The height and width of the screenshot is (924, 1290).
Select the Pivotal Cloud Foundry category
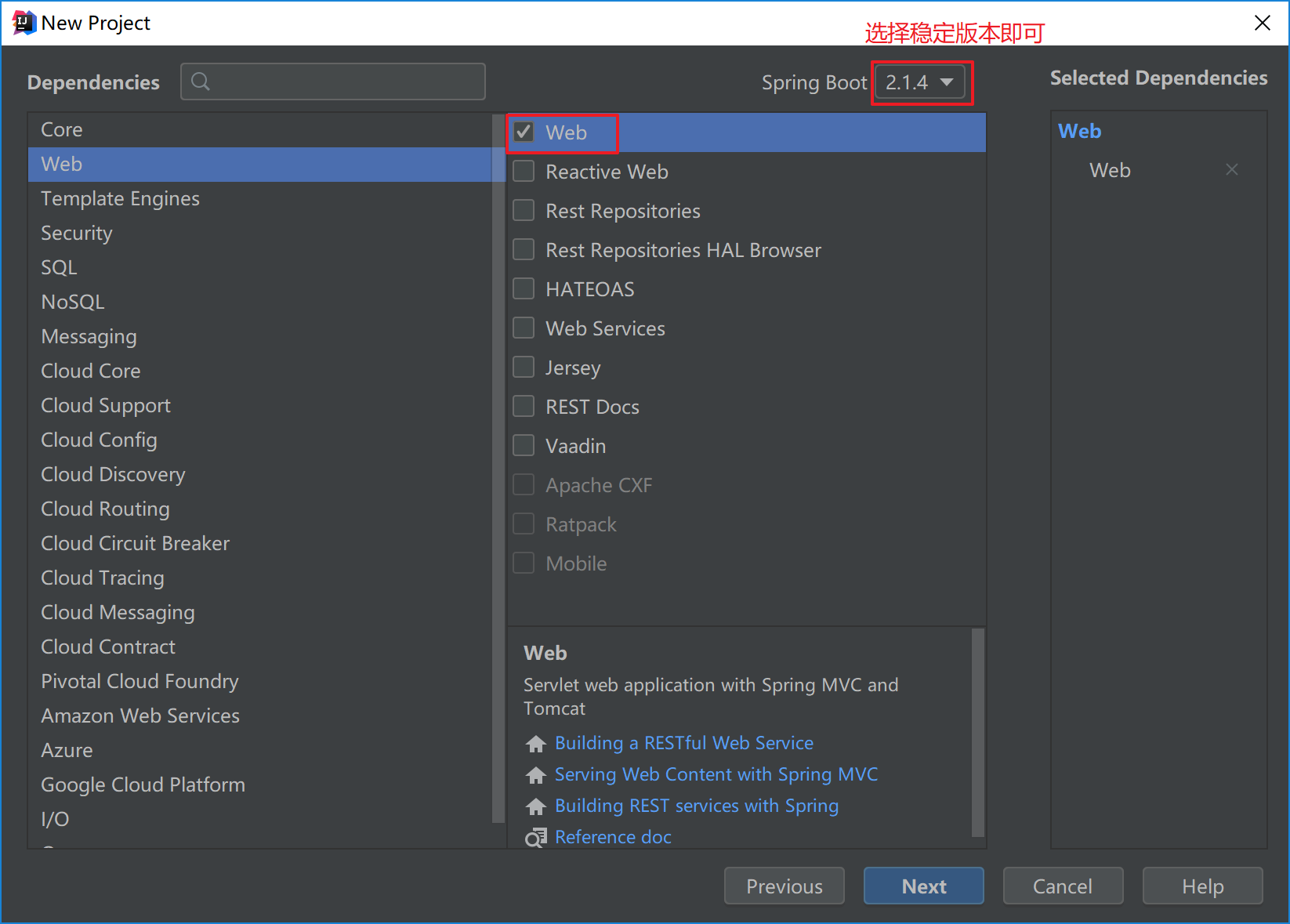click(260, 681)
